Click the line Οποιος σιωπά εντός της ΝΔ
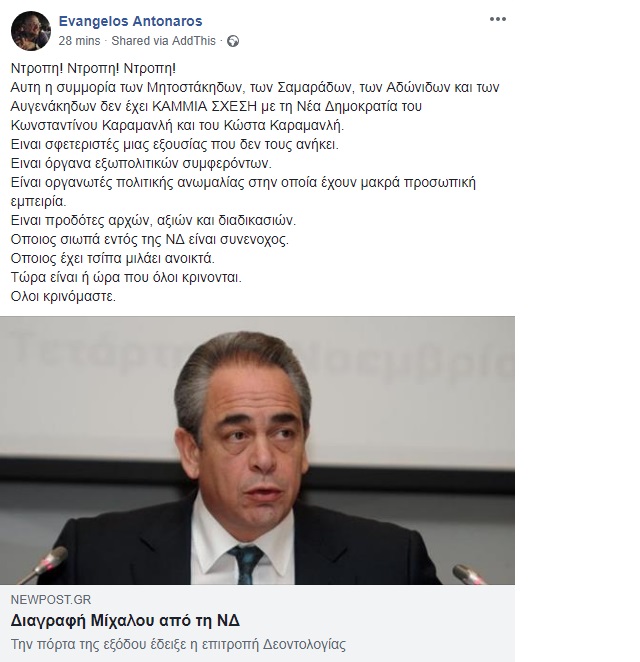 pos(150,239)
